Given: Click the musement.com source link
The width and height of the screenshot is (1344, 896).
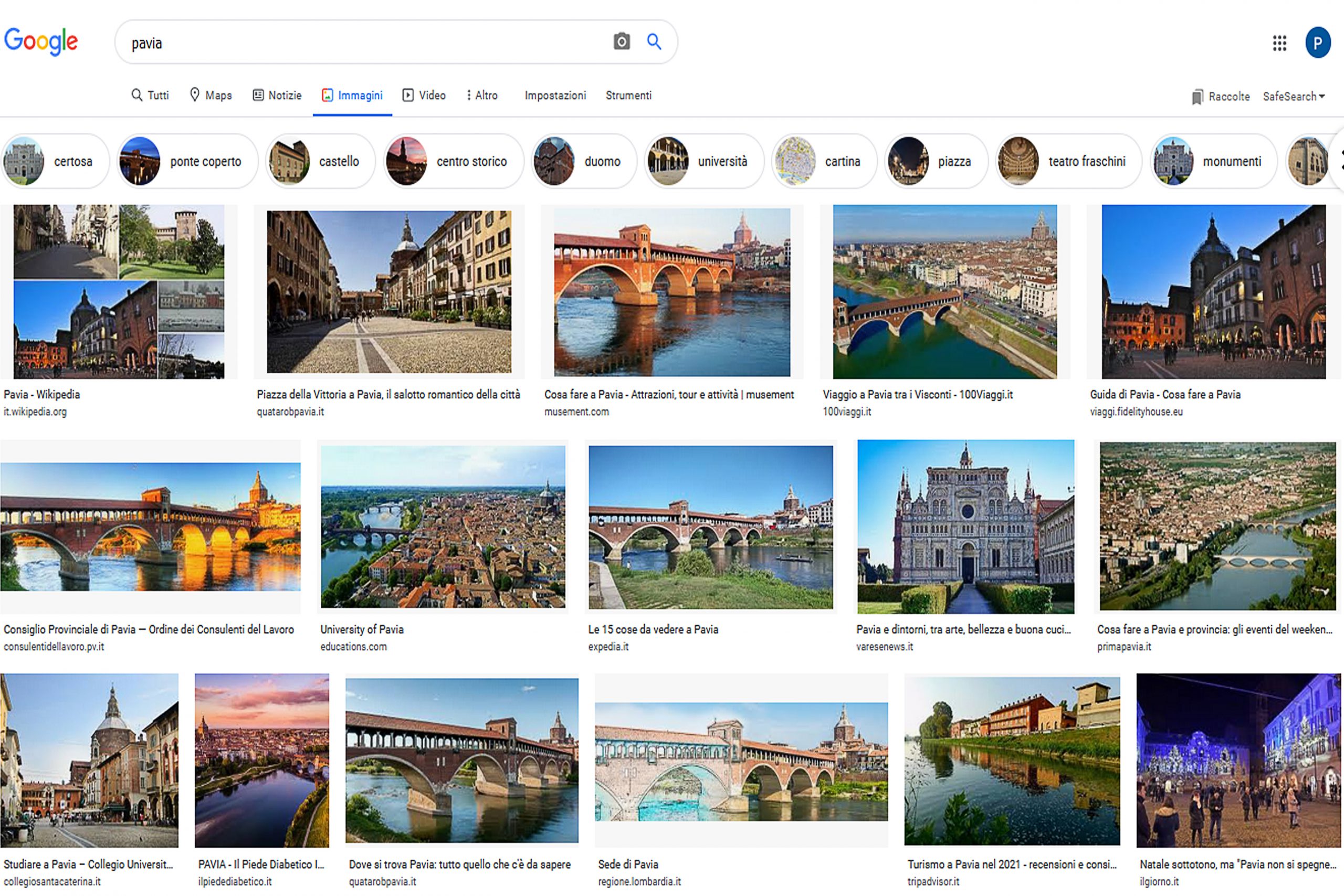Looking at the screenshot, I should 576,412.
